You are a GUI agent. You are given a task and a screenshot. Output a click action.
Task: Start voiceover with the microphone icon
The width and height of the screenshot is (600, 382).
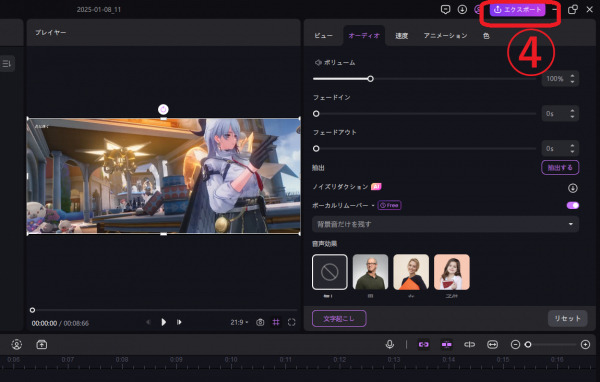coord(390,344)
